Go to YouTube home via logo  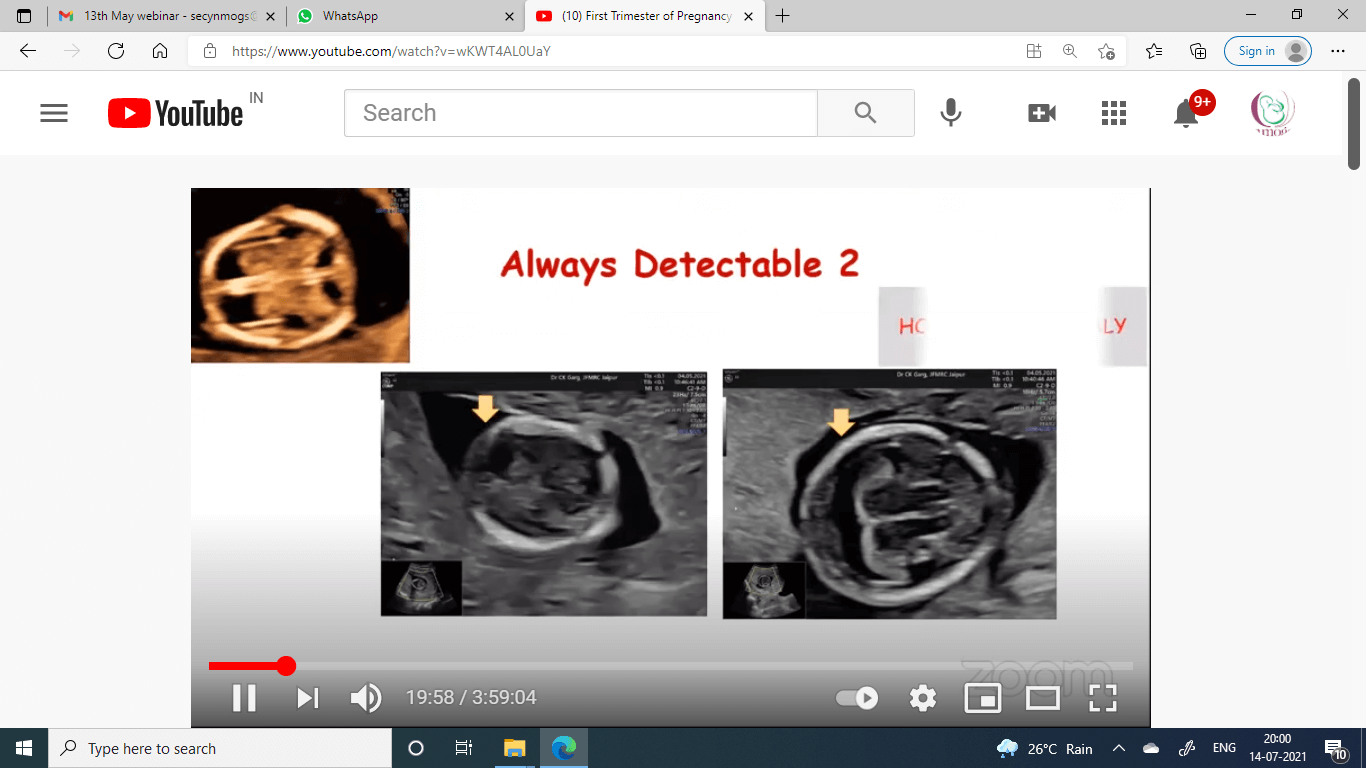point(176,113)
